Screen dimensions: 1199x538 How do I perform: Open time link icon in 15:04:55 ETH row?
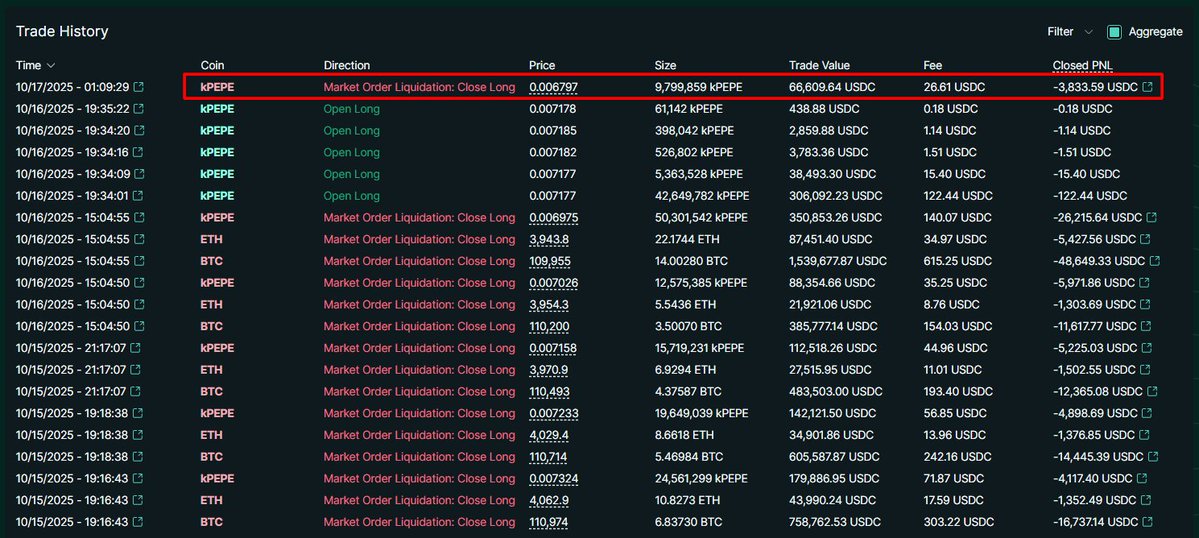pyautogui.click(x=140, y=239)
